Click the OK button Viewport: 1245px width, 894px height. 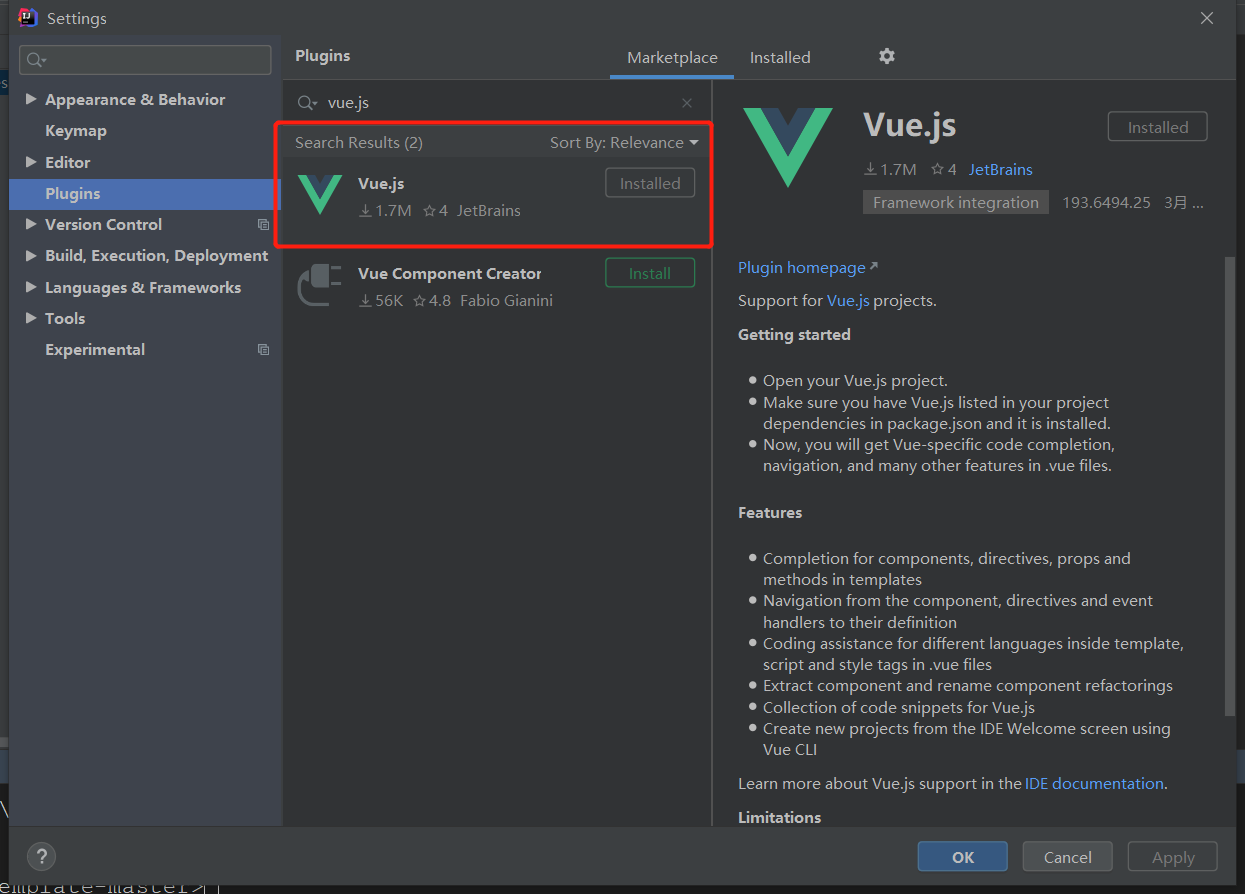[963, 857]
